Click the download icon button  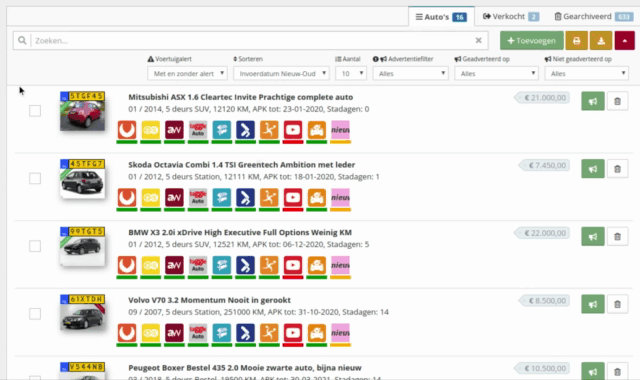601,40
